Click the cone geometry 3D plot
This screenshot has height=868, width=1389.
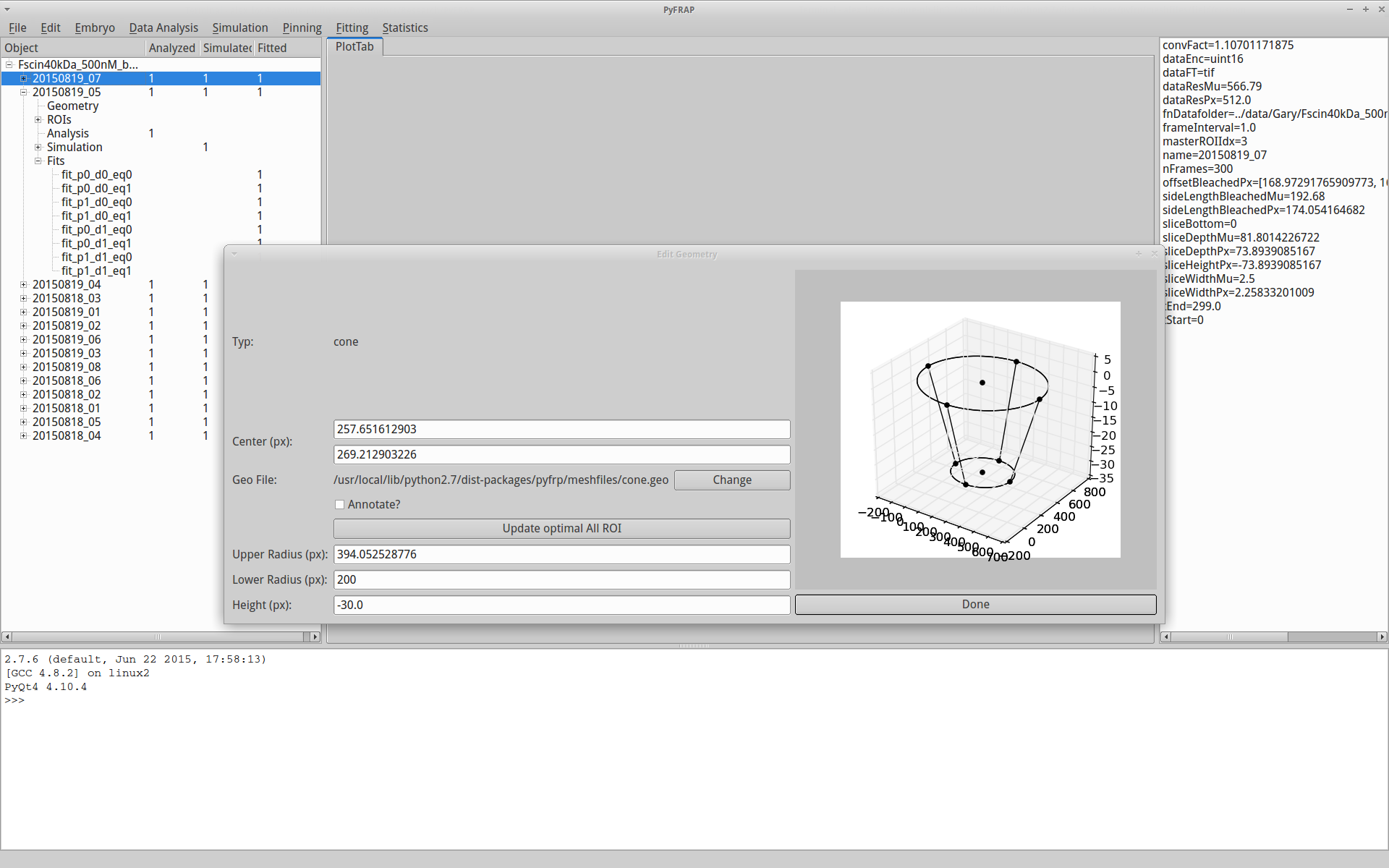980,430
